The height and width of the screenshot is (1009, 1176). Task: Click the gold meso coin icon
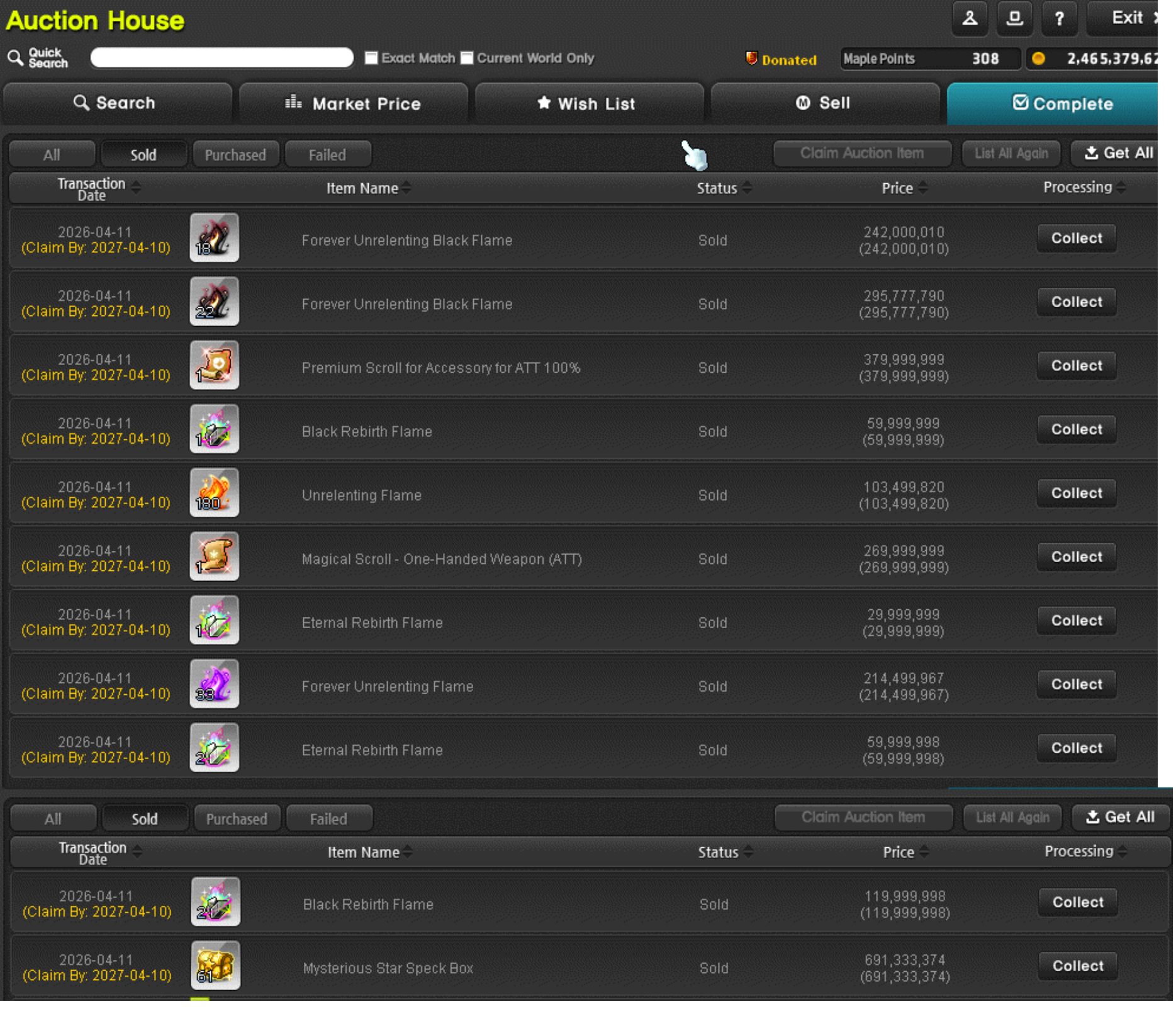tap(1038, 59)
